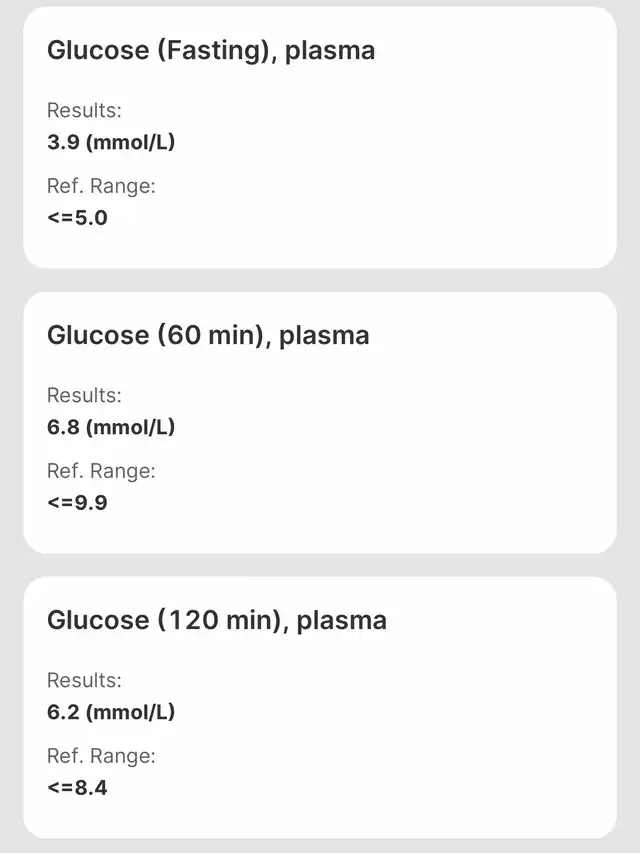Screen dimensions: 640x853
Task: Select the <=5.0 reference range value
Action: coord(77,217)
